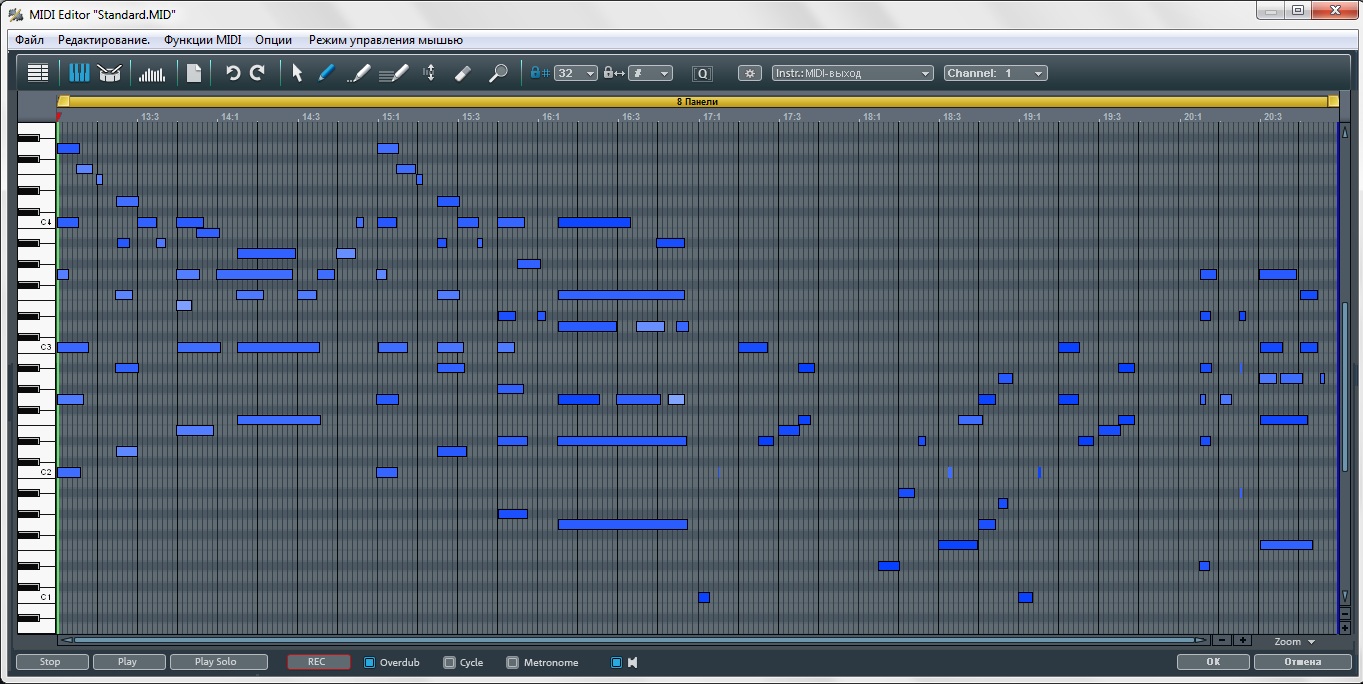The image size is (1363, 684).
Task: Select the blue Pencil draw tool
Action: point(326,73)
